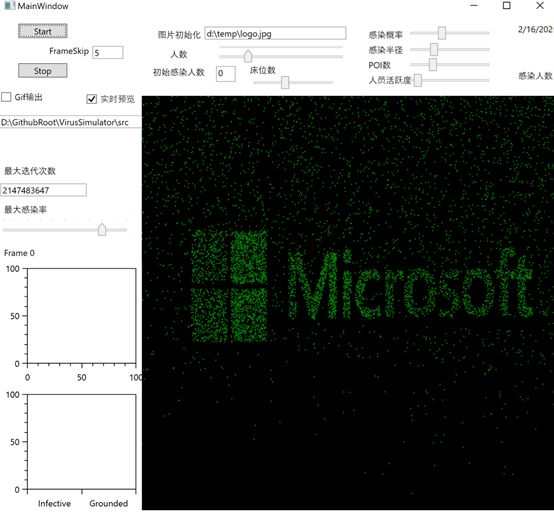Click the POI数 slider thumb
The width and height of the screenshot is (554, 514).
433,65
